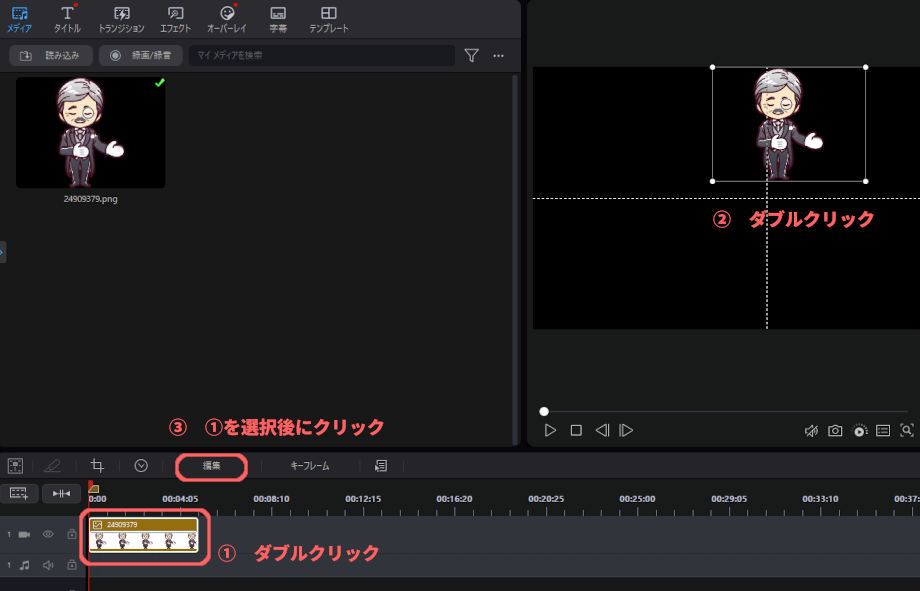This screenshot has height=591, width=920.
Task: Open the トランジション tab
Action: tap(121, 19)
